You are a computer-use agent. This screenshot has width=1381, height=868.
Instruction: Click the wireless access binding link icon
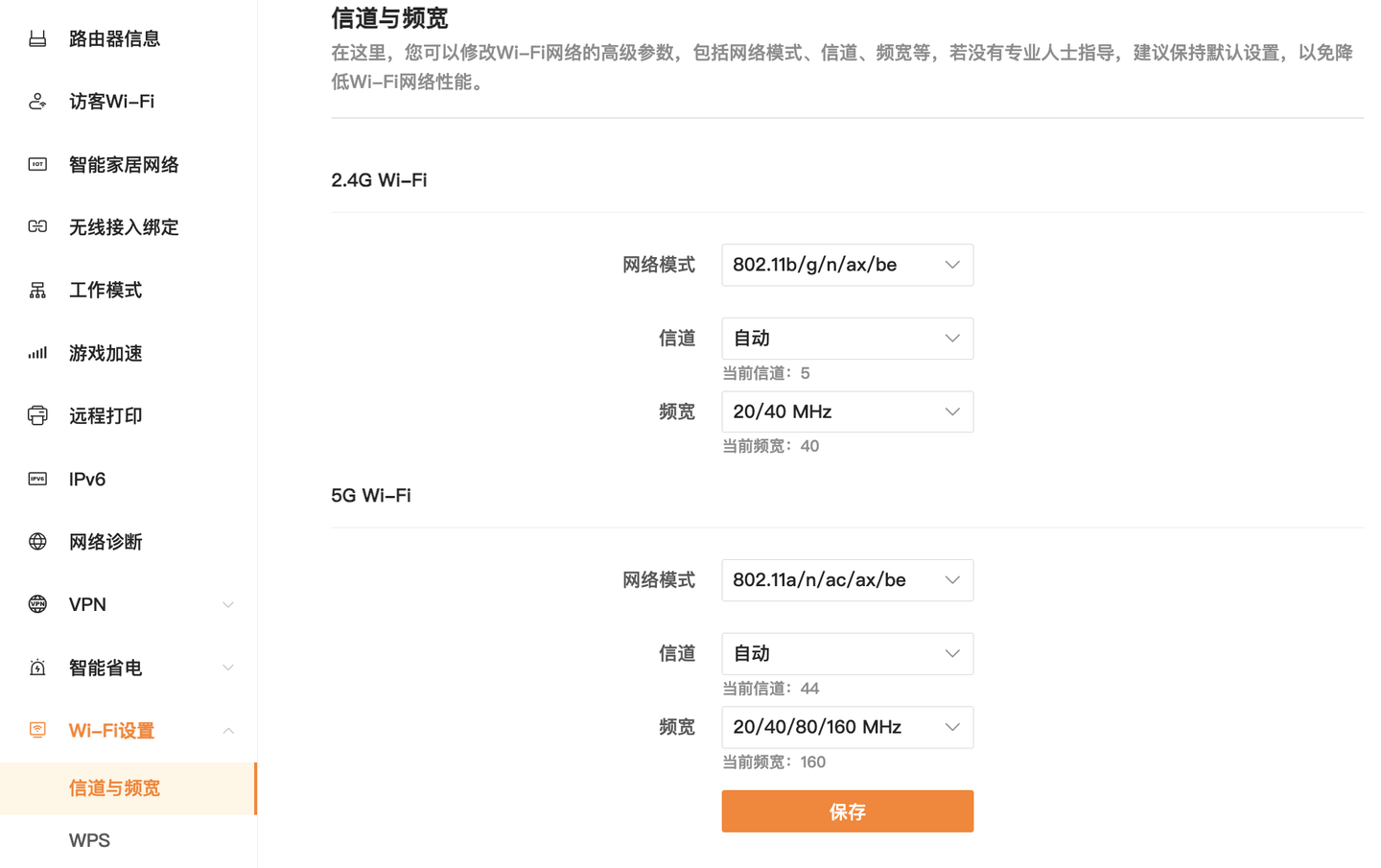point(37,226)
